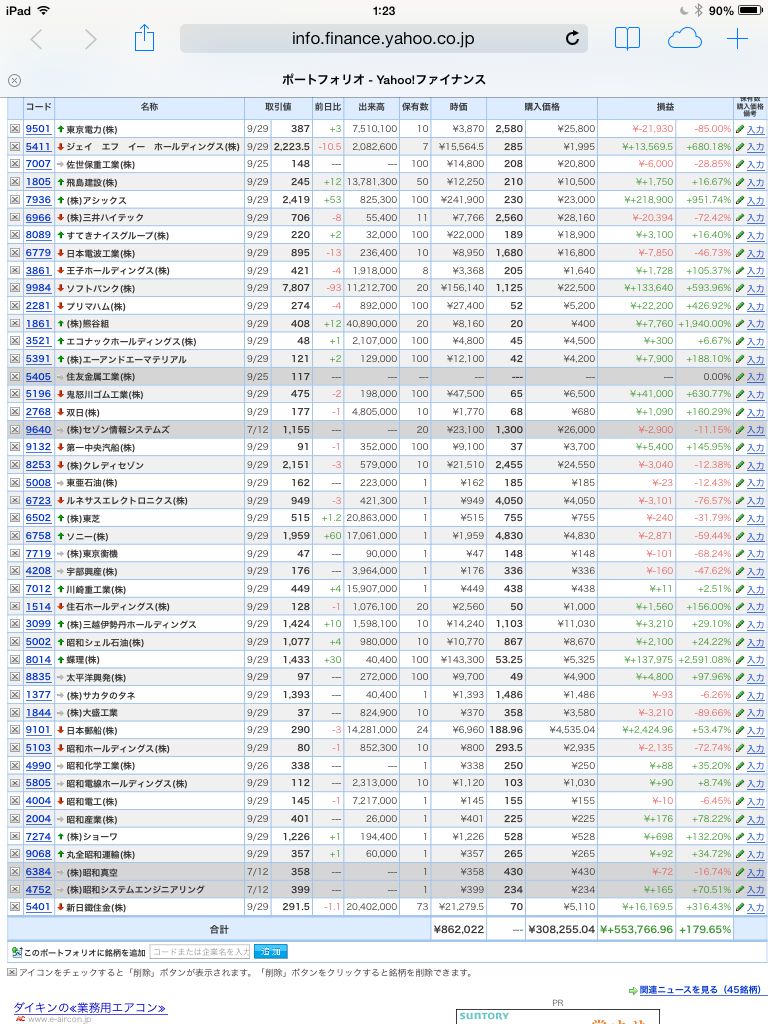Click the コード column header
Image resolution: width=768 pixels, height=1024 pixels.
(x=38, y=106)
